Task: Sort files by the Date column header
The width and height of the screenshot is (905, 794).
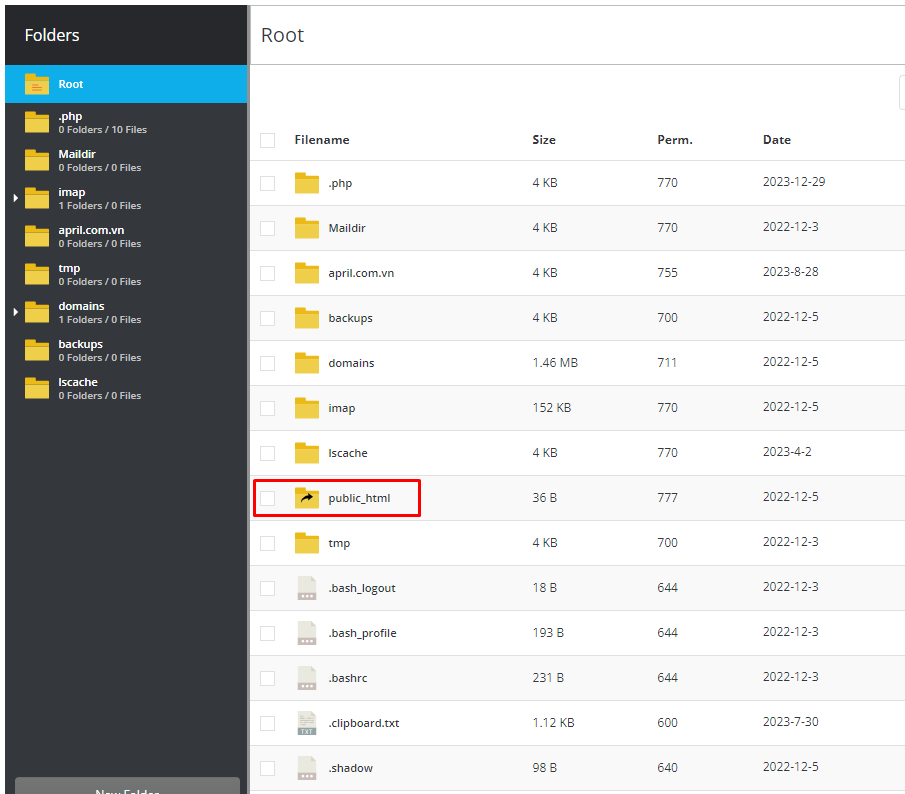Action: [776, 140]
